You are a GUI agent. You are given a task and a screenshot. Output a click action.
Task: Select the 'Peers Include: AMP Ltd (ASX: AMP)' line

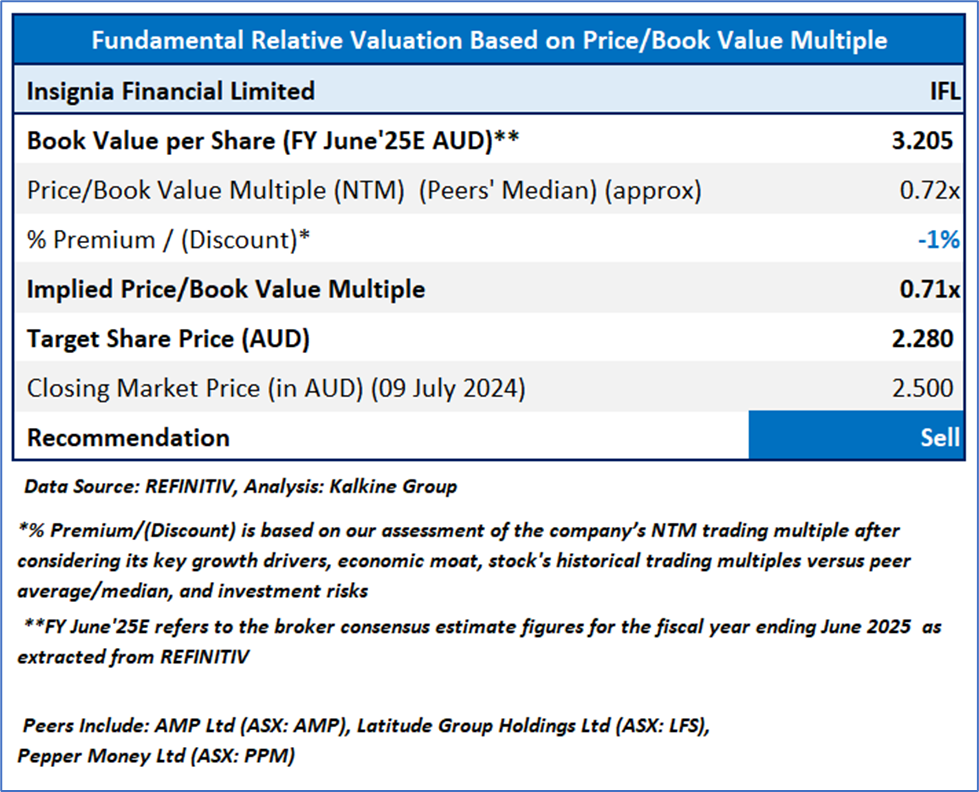(x=367, y=726)
